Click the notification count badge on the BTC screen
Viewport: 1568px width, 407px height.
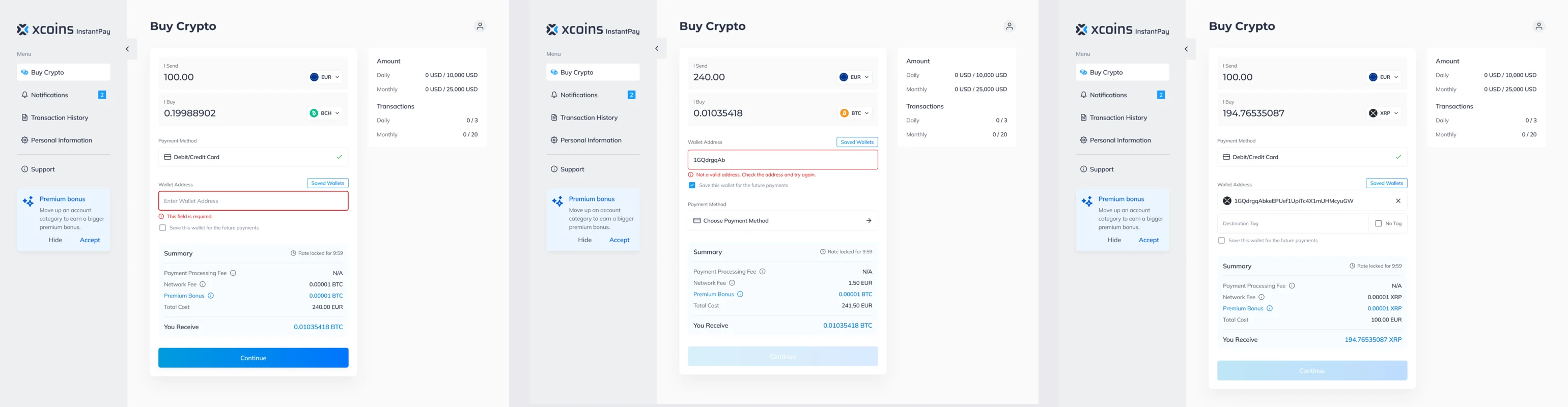[x=632, y=95]
